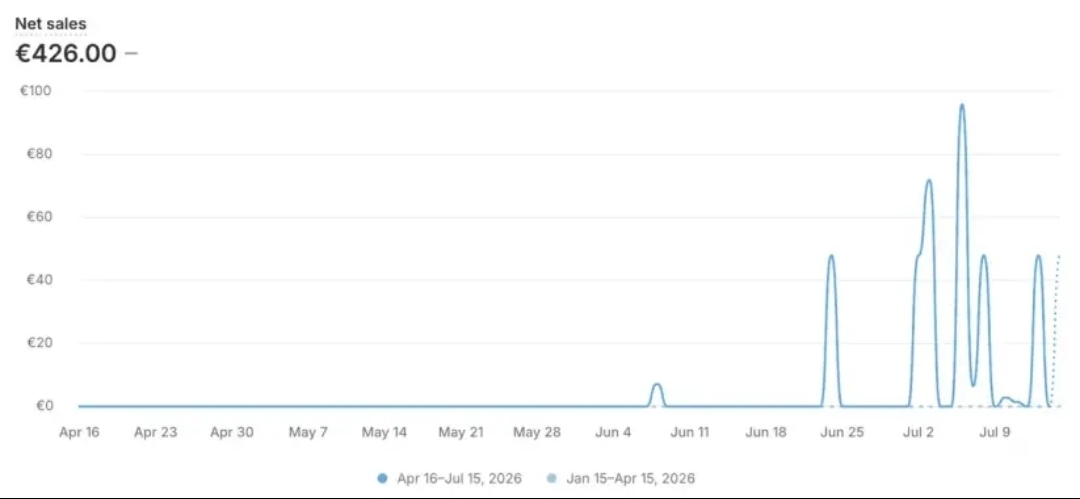The width and height of the screenshot is (1080, 499).
Task: Click the Jul 9 axis label
Action: 995,433
